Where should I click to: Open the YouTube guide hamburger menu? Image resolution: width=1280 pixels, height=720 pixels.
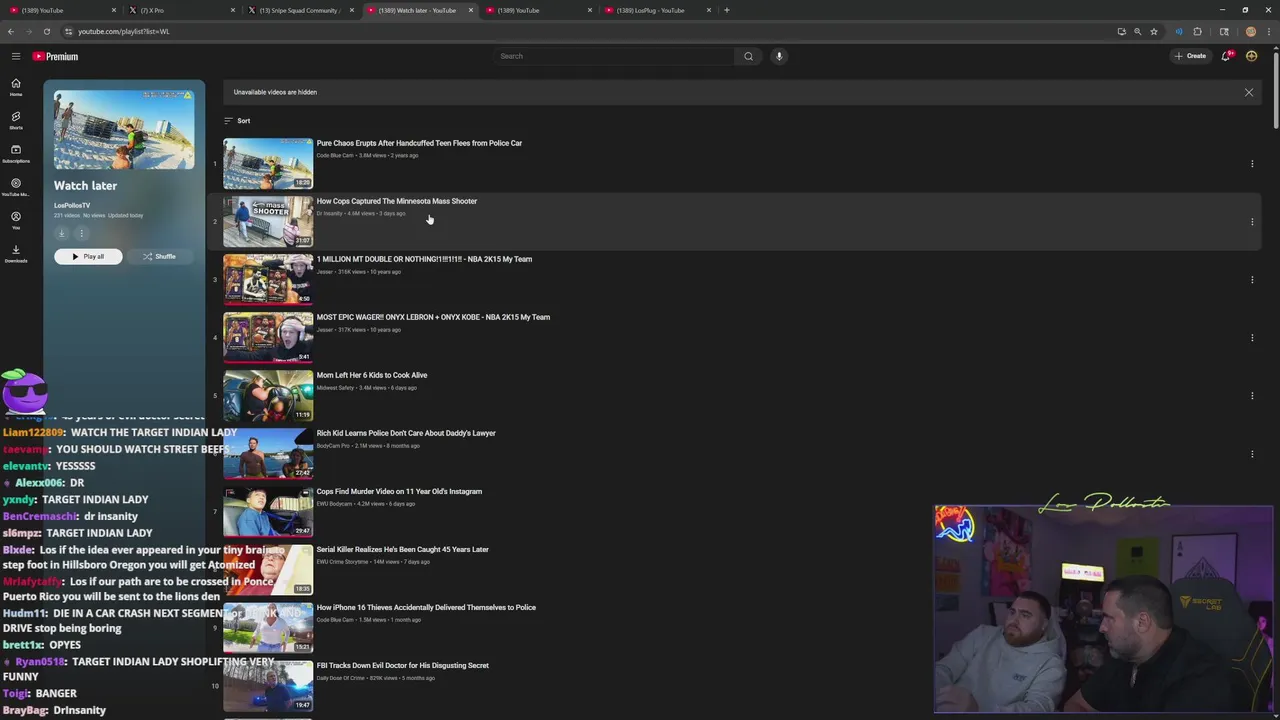[16, 56]
